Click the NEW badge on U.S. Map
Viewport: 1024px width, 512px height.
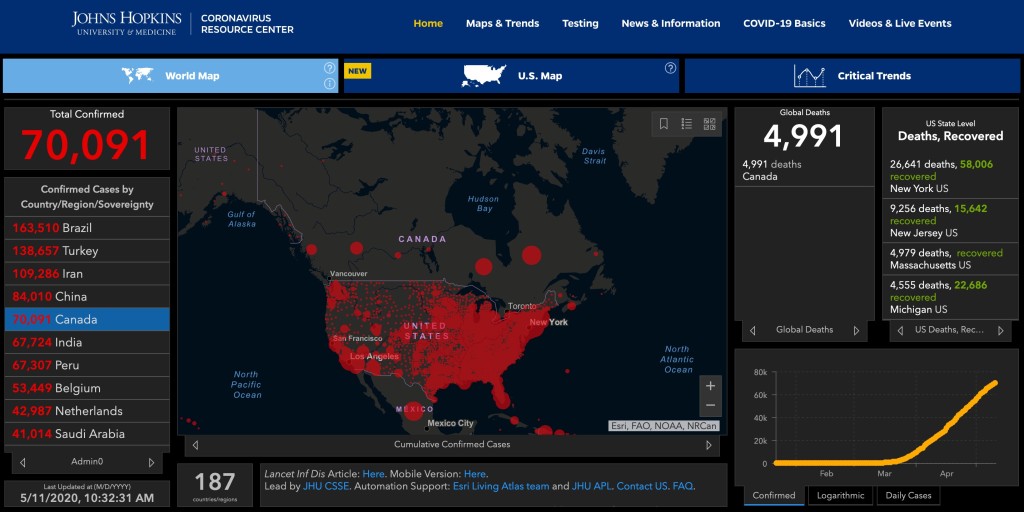coord(357,71)
